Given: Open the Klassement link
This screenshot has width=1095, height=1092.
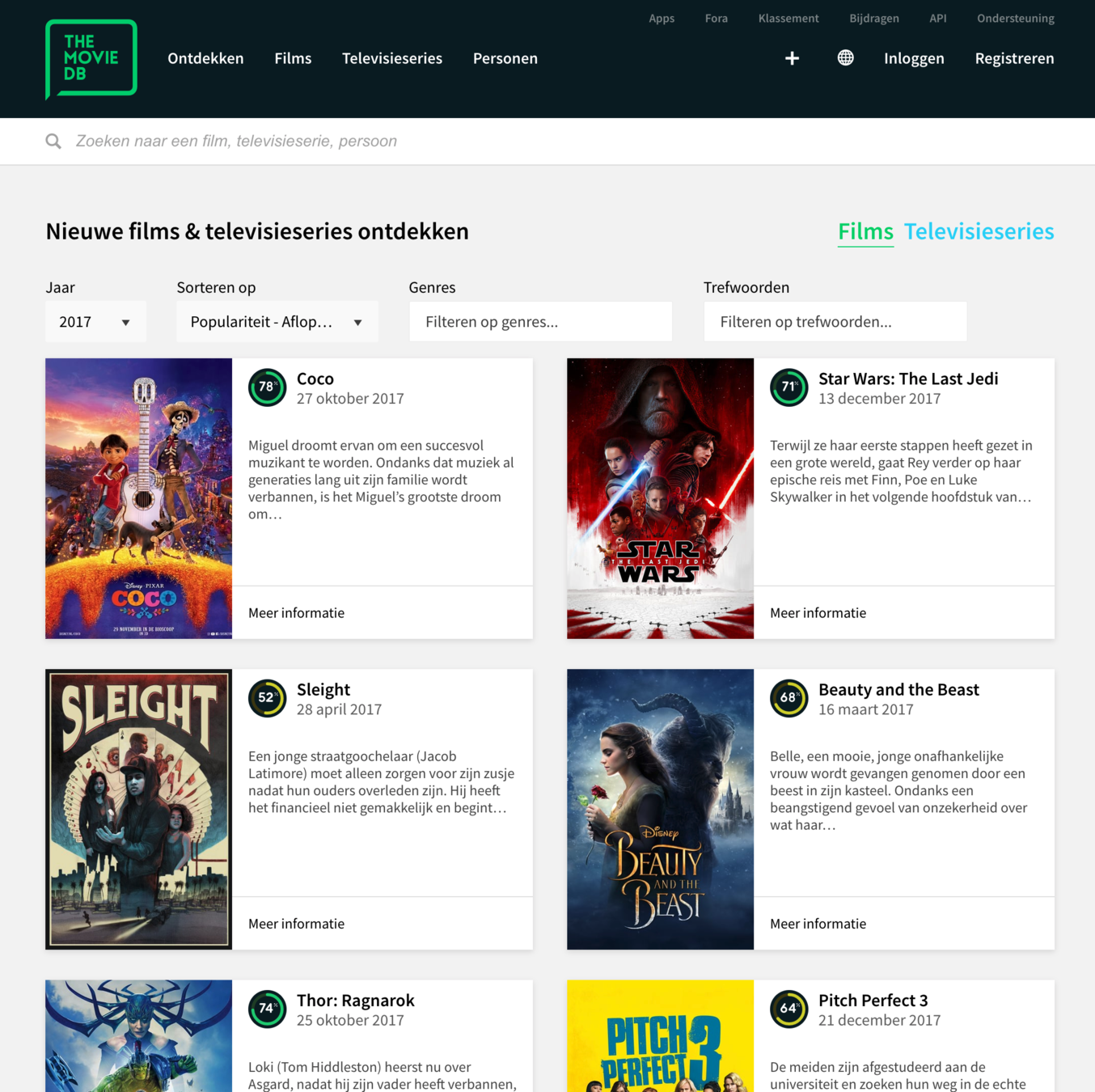Looking at the screenshot, I should 788,19.
